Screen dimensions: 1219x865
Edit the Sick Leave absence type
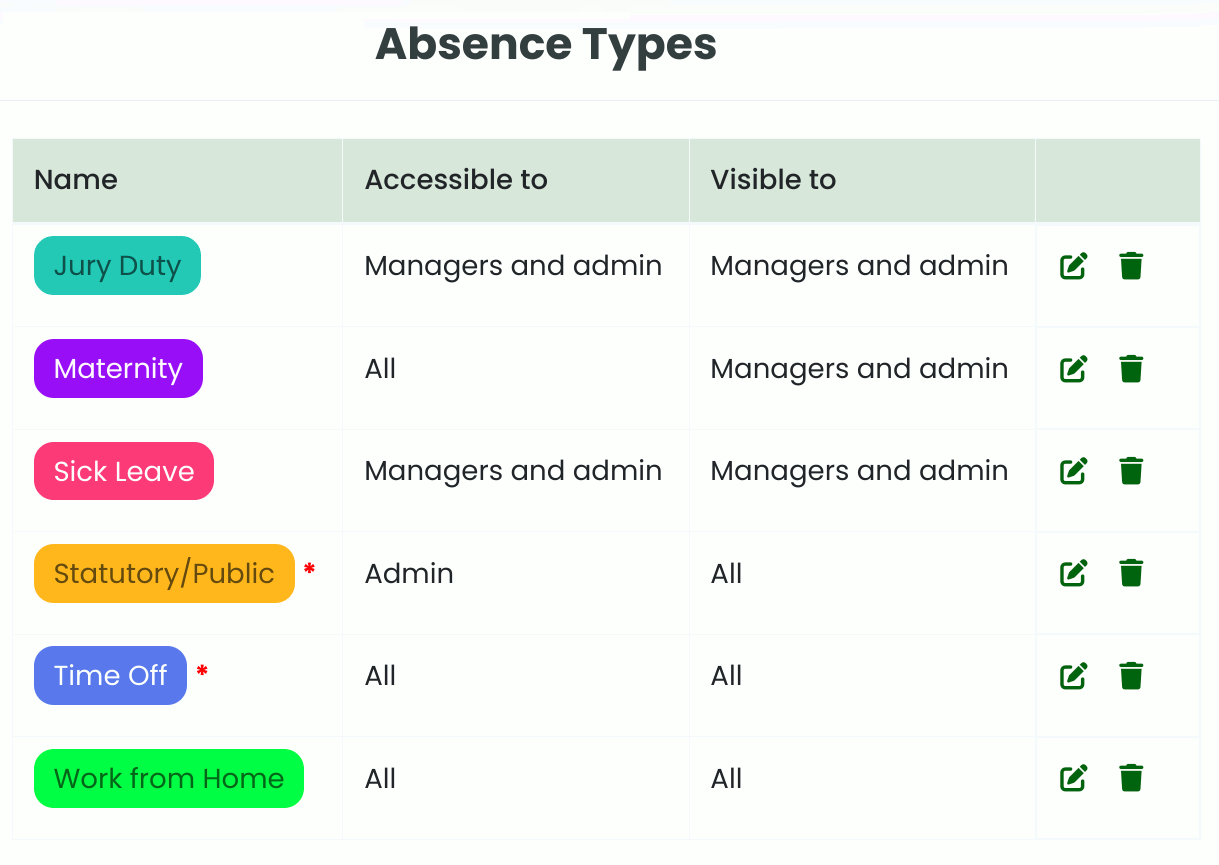tap(1073, 470)
